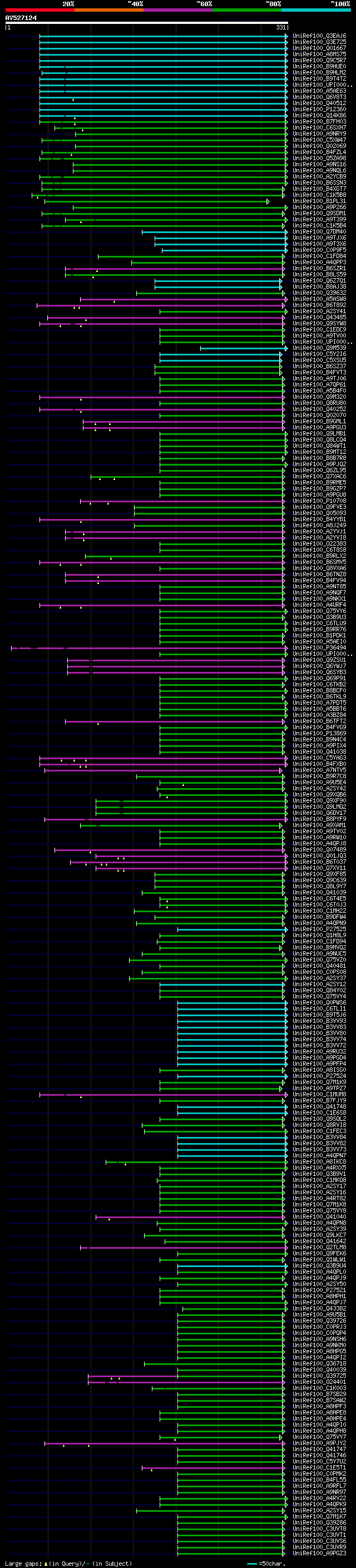
Task: Open hit UniRef100_Q3E725
Action: coord(319,42)
